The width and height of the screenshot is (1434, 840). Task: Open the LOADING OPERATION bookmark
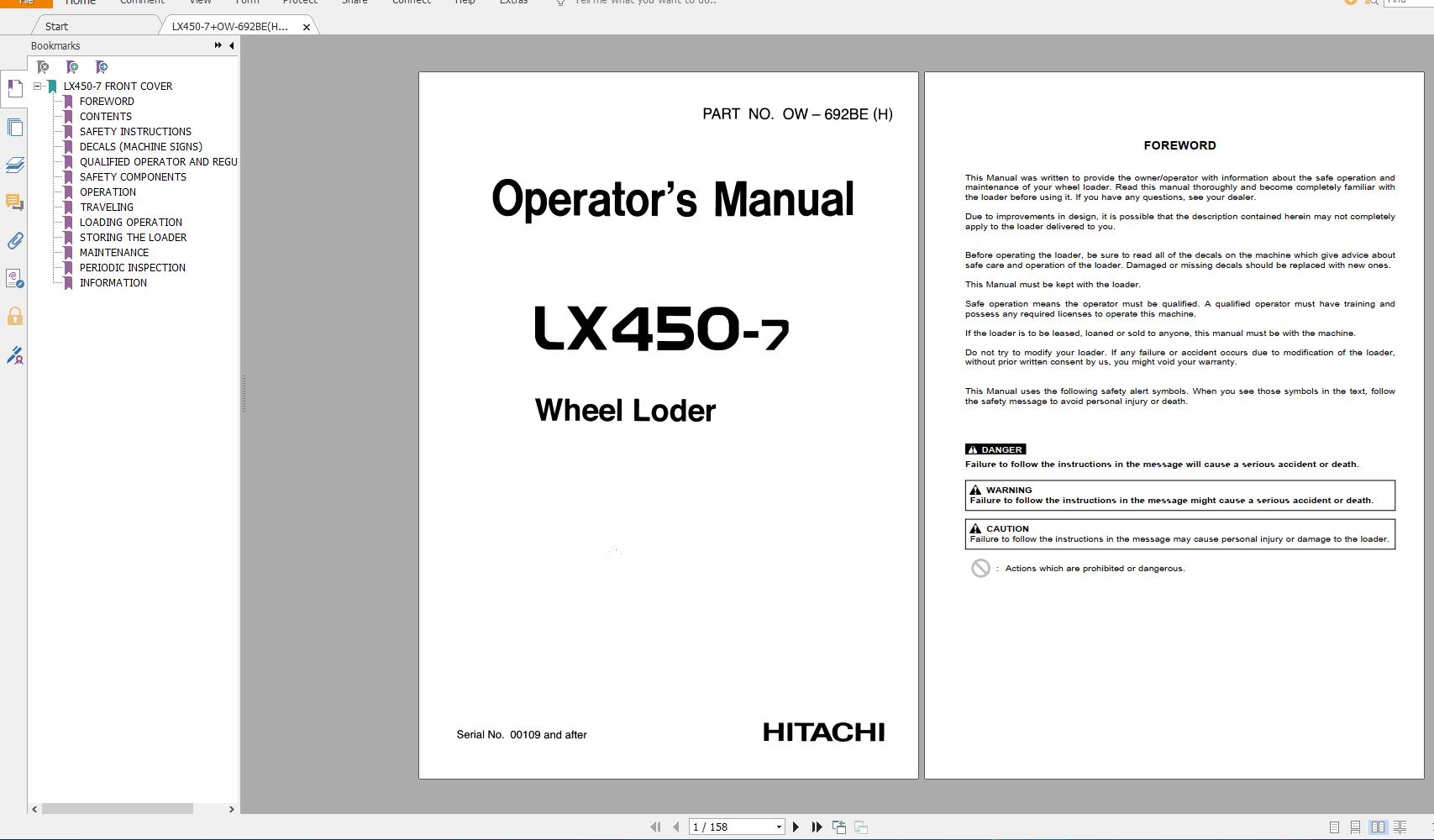click(130, 222)
